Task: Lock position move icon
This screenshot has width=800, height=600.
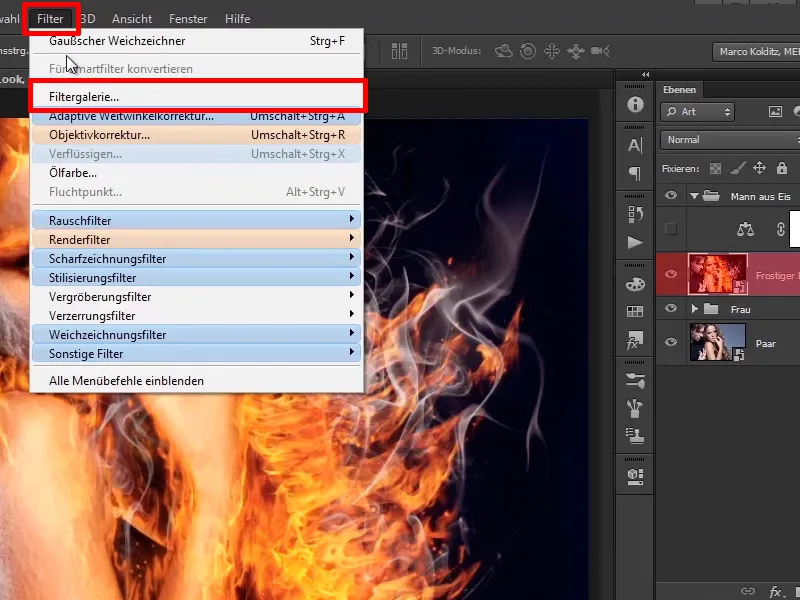Action: (x=760, y=168)
